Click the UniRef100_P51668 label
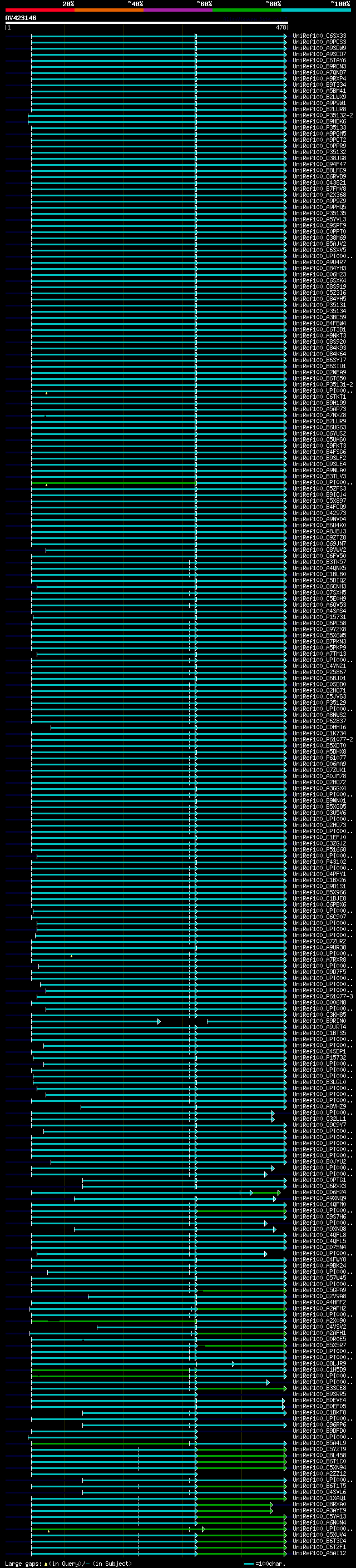The width and height of the screenshot is (356, 1568). 319,850
